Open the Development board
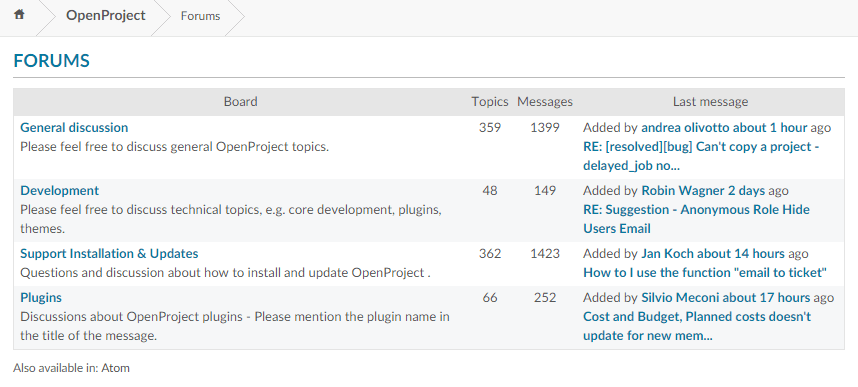Image resolution: width=858 pixels, height=387 pixels. [x=60, y=190]
